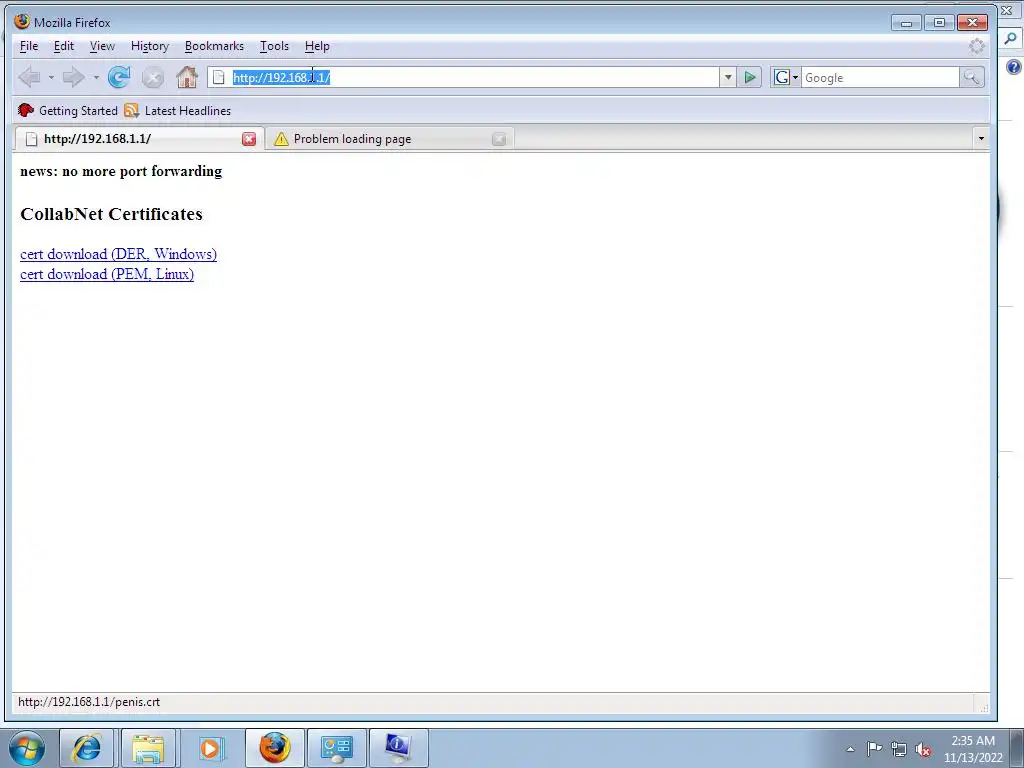
Task: Switch to the http://192.168.1.1/ tab
Action: (138, 138)
